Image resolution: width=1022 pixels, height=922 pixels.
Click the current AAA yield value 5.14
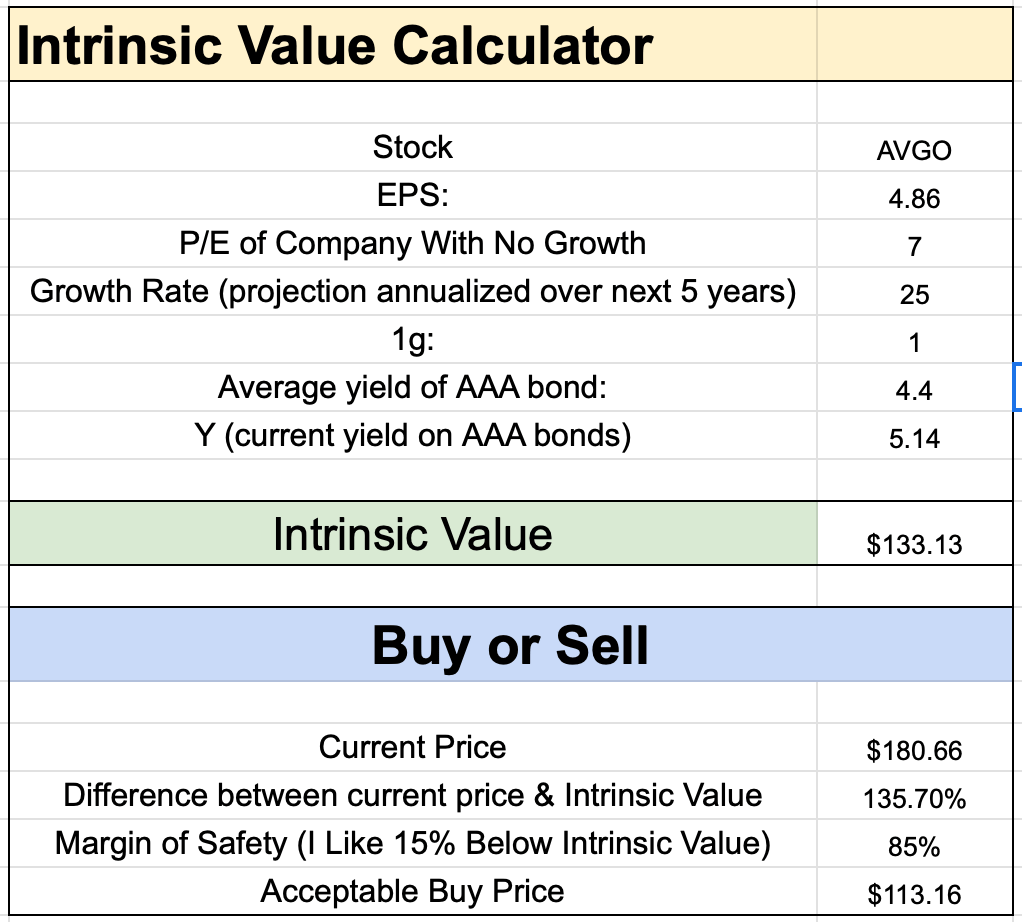coord(914,438)
